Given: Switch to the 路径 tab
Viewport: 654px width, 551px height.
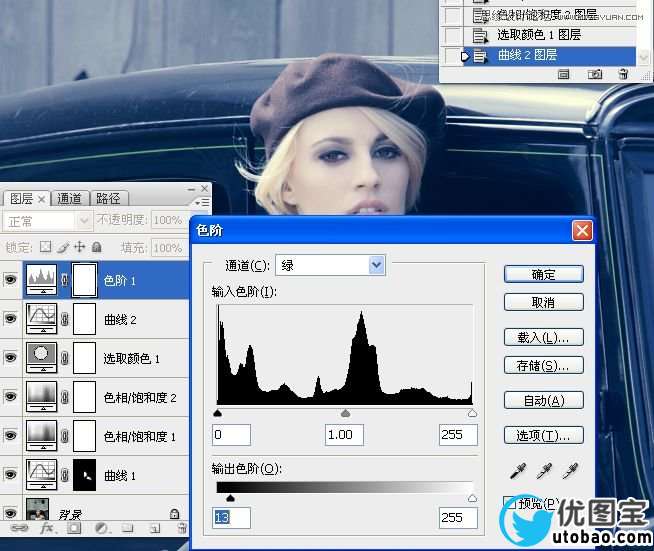Looking at the screenshot, I should (107, 198).
